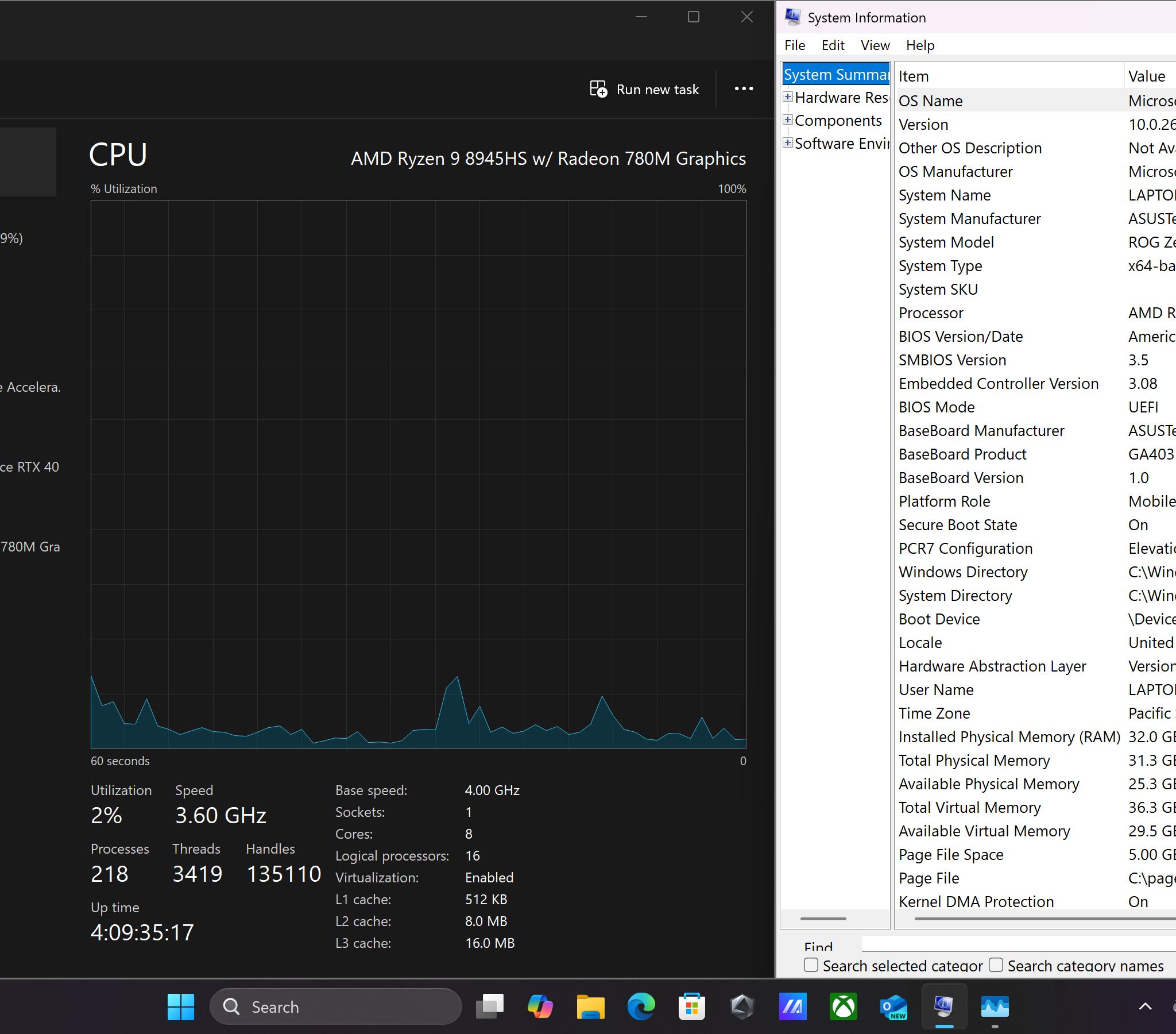The height and width of the screenshot is (1034, 1176).
Task: Select the Secure Boot State row
Action: pyautogui.click(x=1036, y=524)
